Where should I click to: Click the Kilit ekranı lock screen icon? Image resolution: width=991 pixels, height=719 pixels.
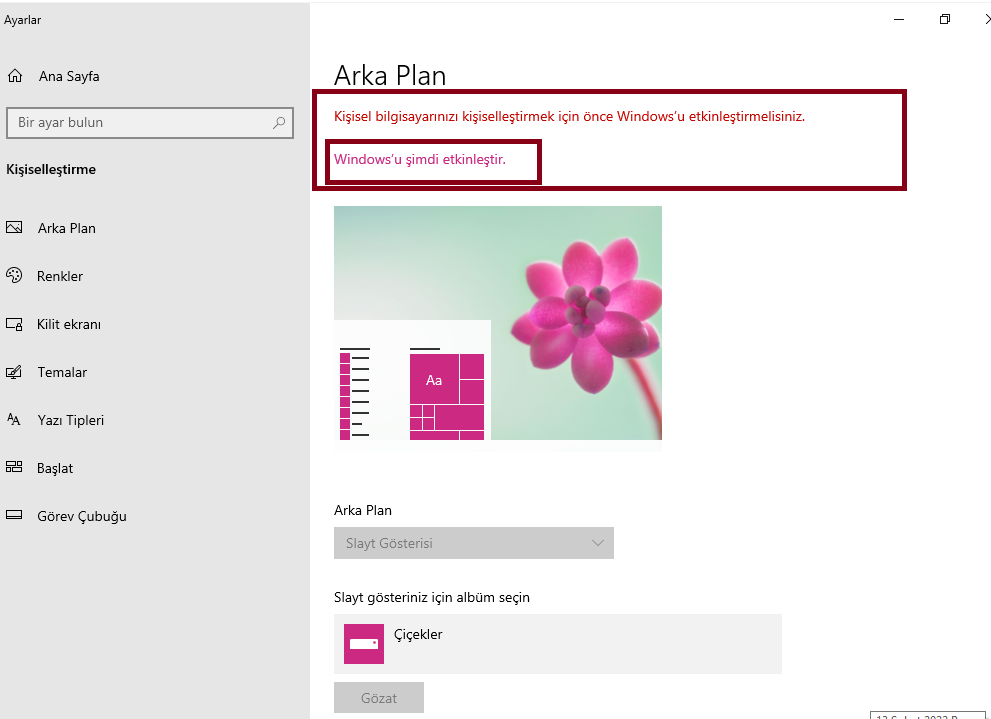point(14,324)
